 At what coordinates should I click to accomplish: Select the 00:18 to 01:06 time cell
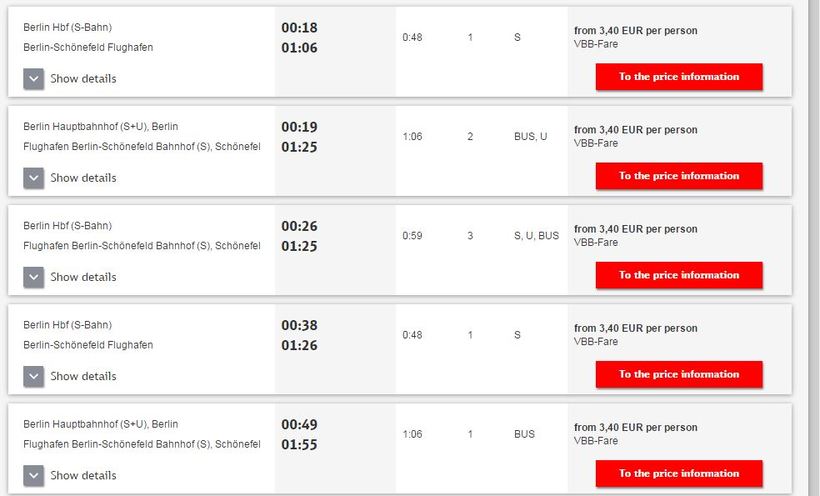(x=335, y=52)
